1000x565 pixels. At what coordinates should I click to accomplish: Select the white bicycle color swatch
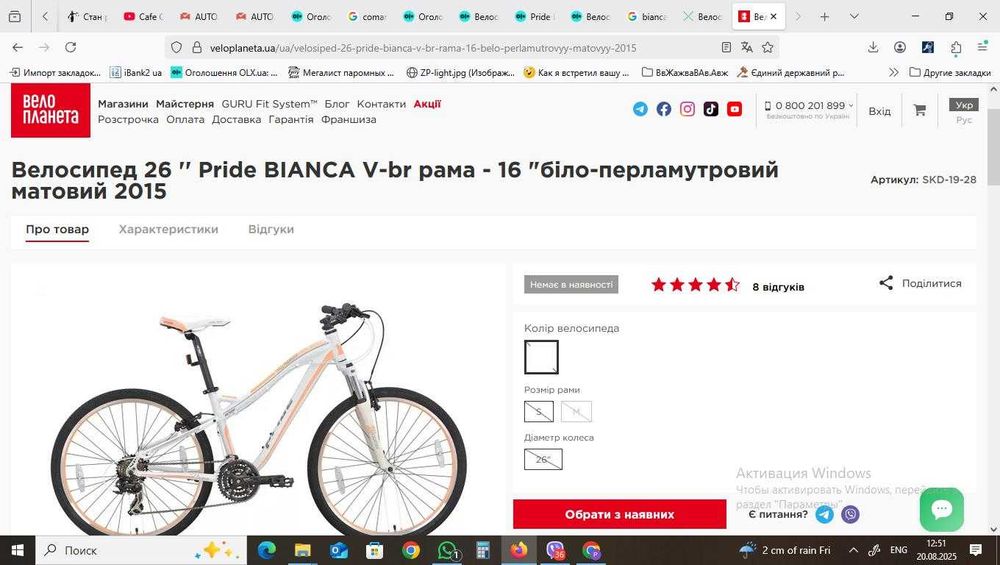(541, 357)
